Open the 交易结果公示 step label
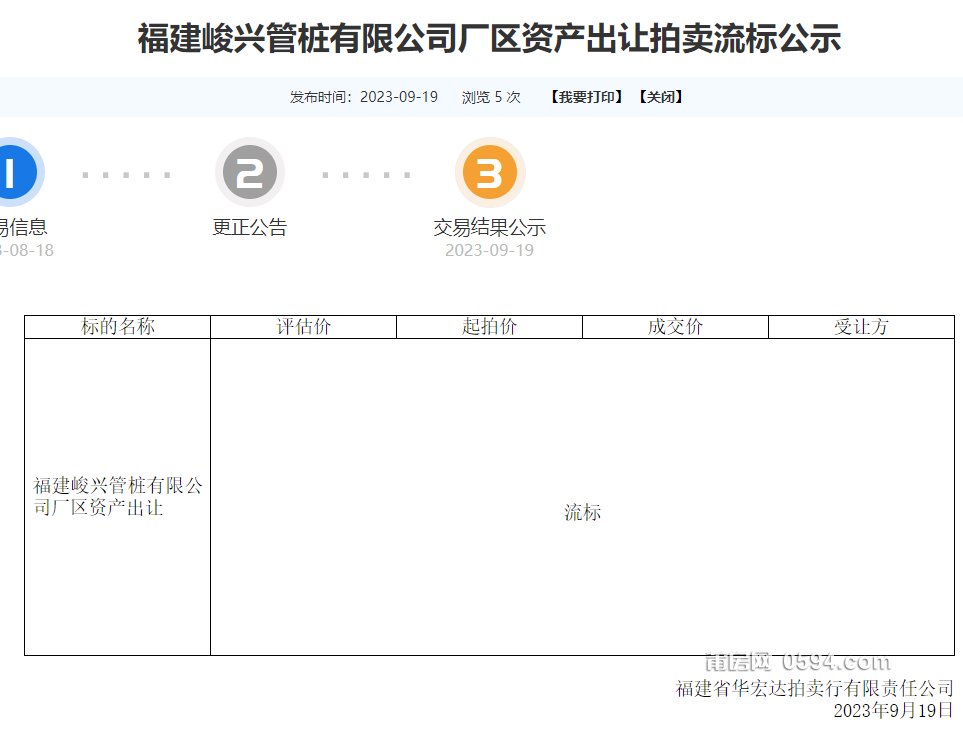The width and height of the screenshot is (963, 729). 489,227
